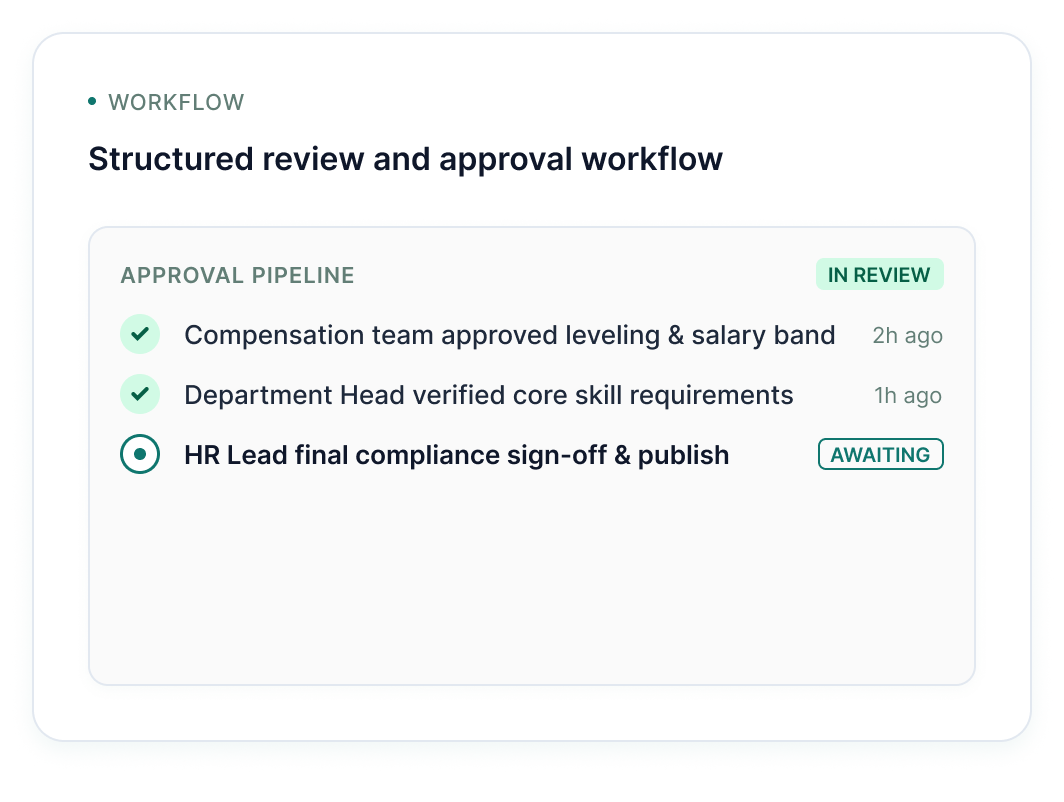Click the APPROVAL PIPELINE heading
The width and height of the screenshot is (1064, 802).
(238, 275)
